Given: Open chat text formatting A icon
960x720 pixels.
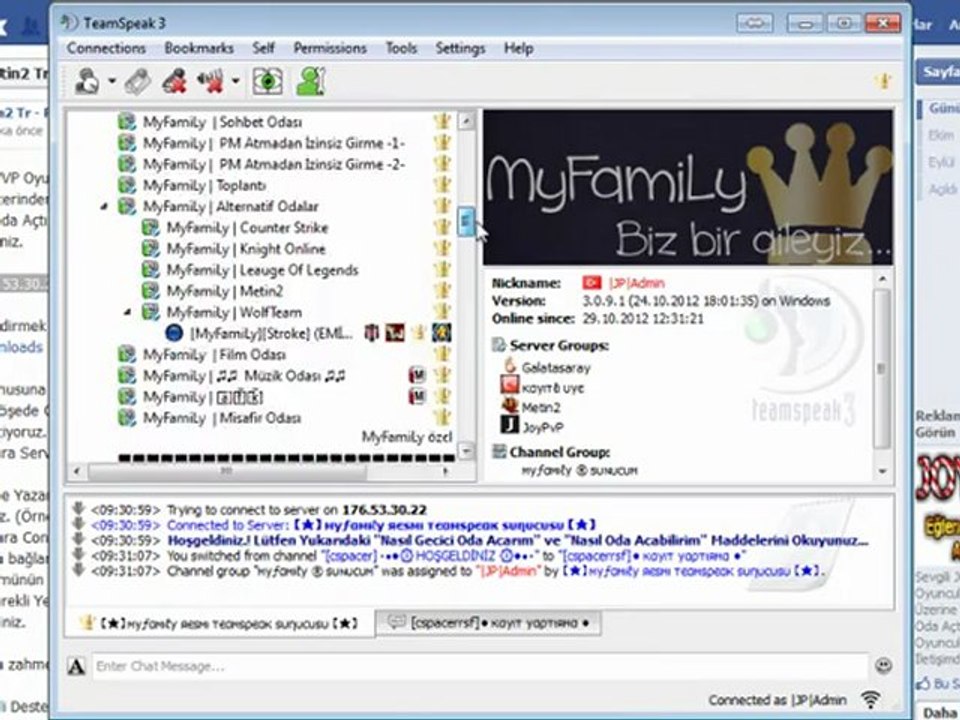Looking at the screenshot, I should click(x=77, y=666).
